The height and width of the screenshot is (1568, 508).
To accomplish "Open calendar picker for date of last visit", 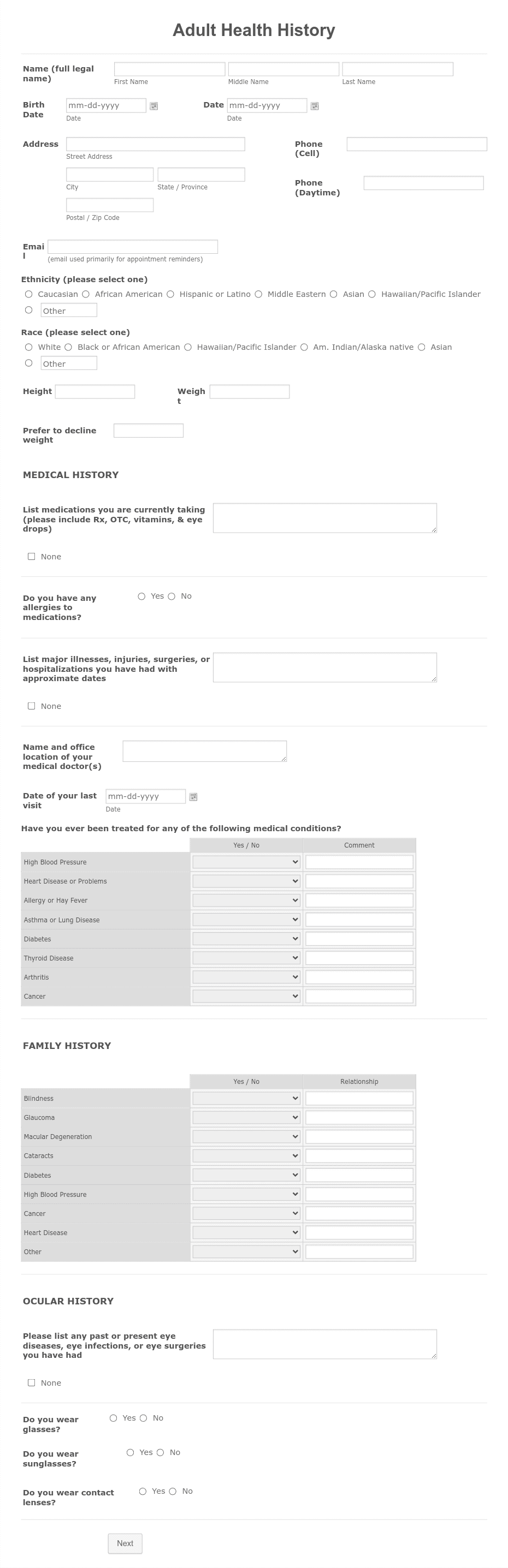I will pyautogui.click(x=193, y=796).
